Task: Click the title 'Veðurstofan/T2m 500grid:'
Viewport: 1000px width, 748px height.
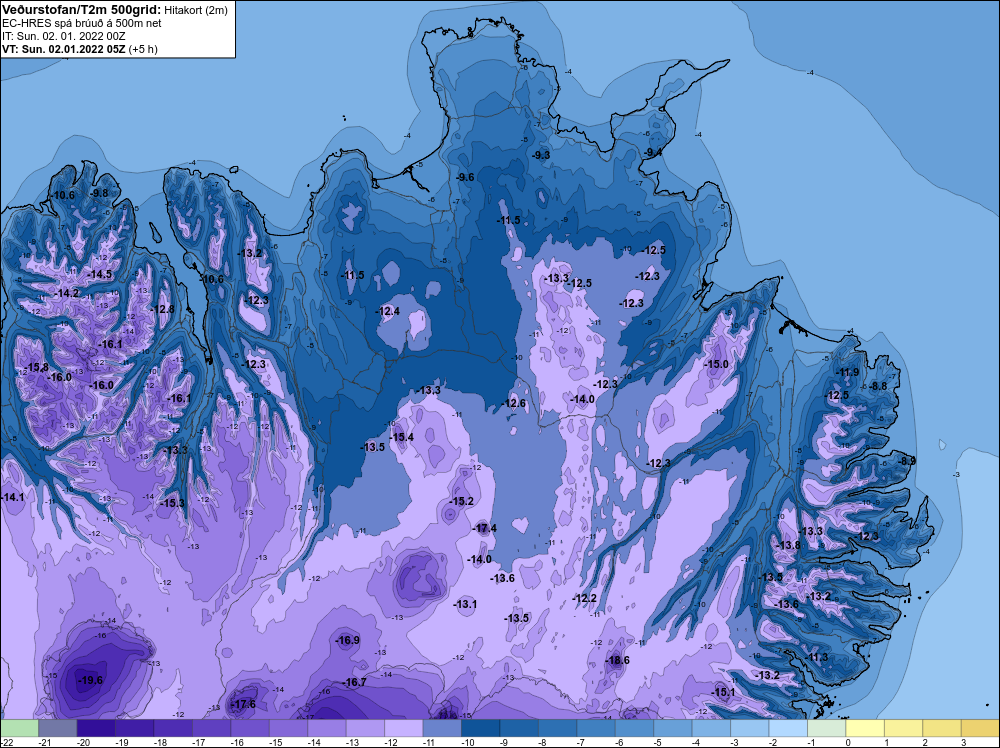Action: point(82,10)
